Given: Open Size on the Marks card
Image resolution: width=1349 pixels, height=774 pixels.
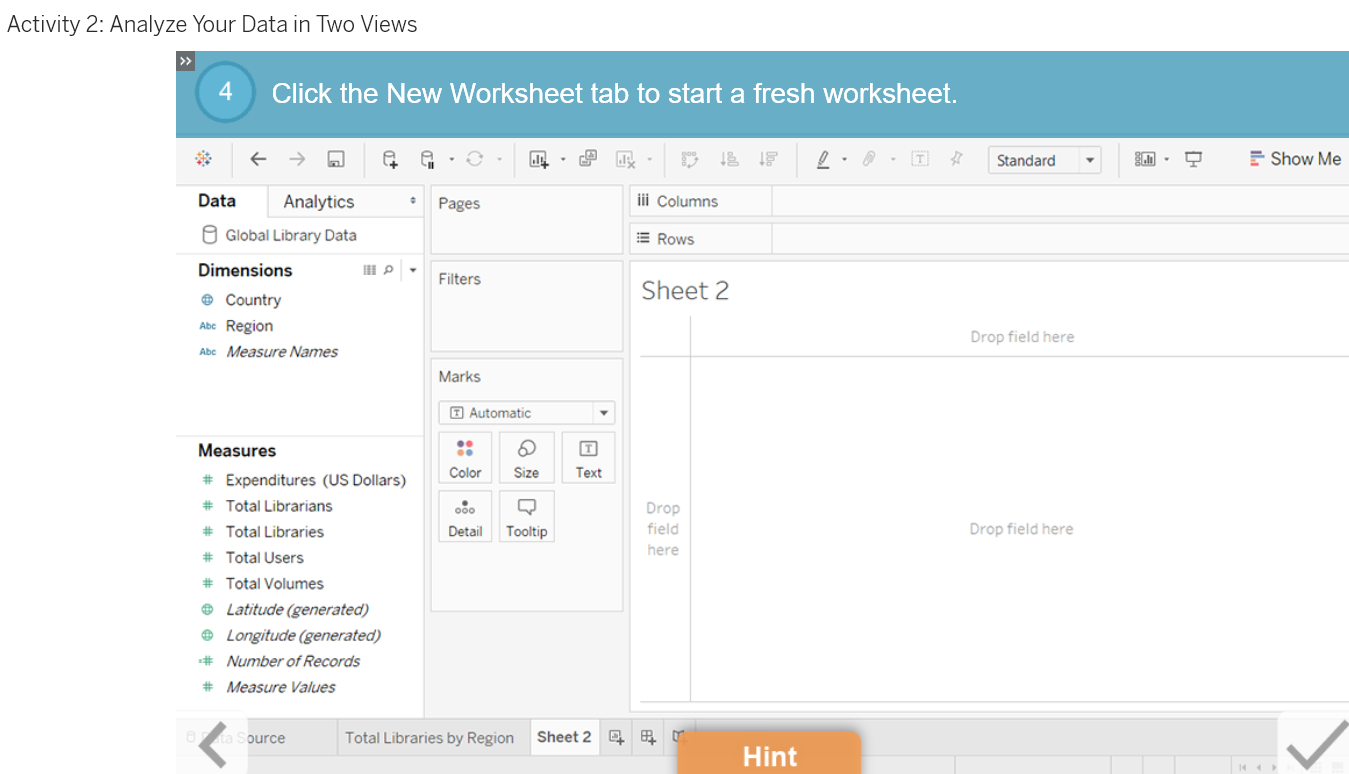Looking at the screenshot, I should (526, 458).
